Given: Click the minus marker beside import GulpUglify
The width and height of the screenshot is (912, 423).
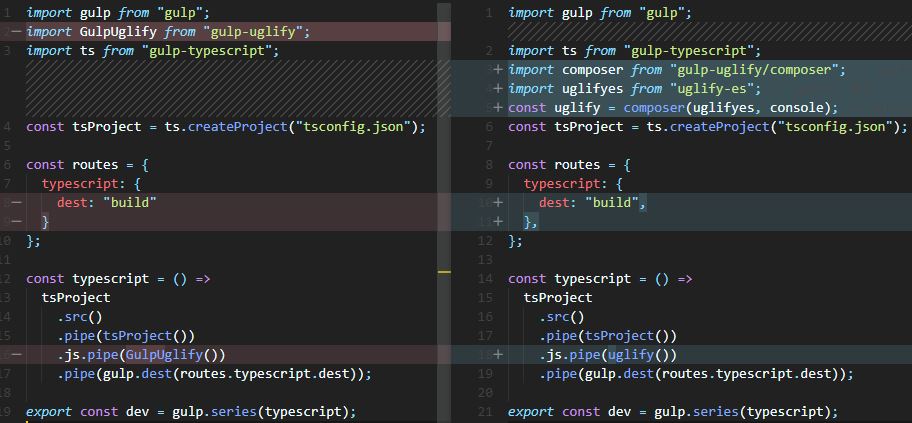Looking at the screenshot, I should pyautogui.click(x=16, y=31).
